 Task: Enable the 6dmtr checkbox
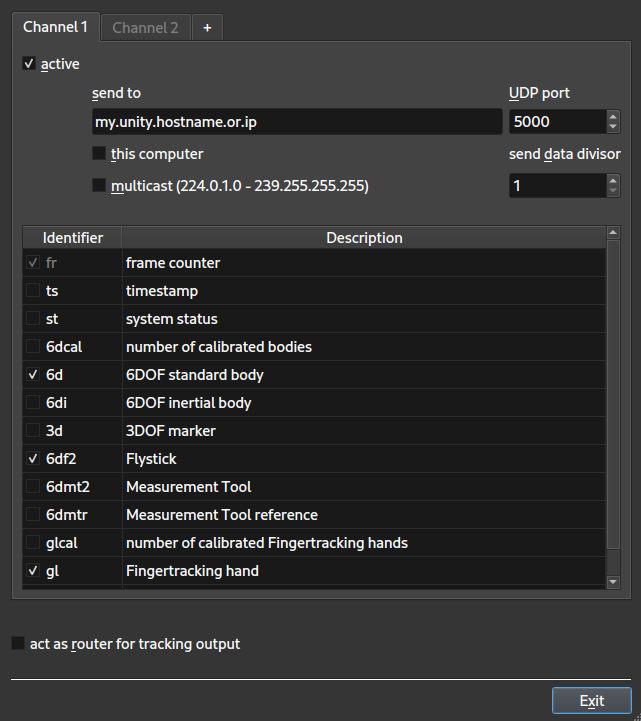[x=33, y=515]
